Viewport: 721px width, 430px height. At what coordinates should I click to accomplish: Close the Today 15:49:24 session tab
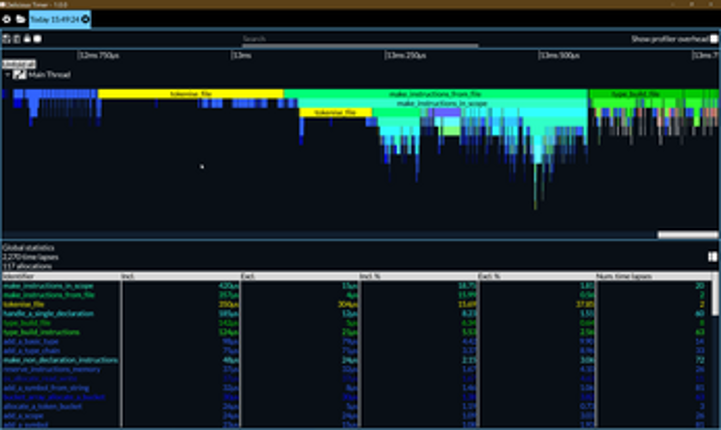pos(85,19)
